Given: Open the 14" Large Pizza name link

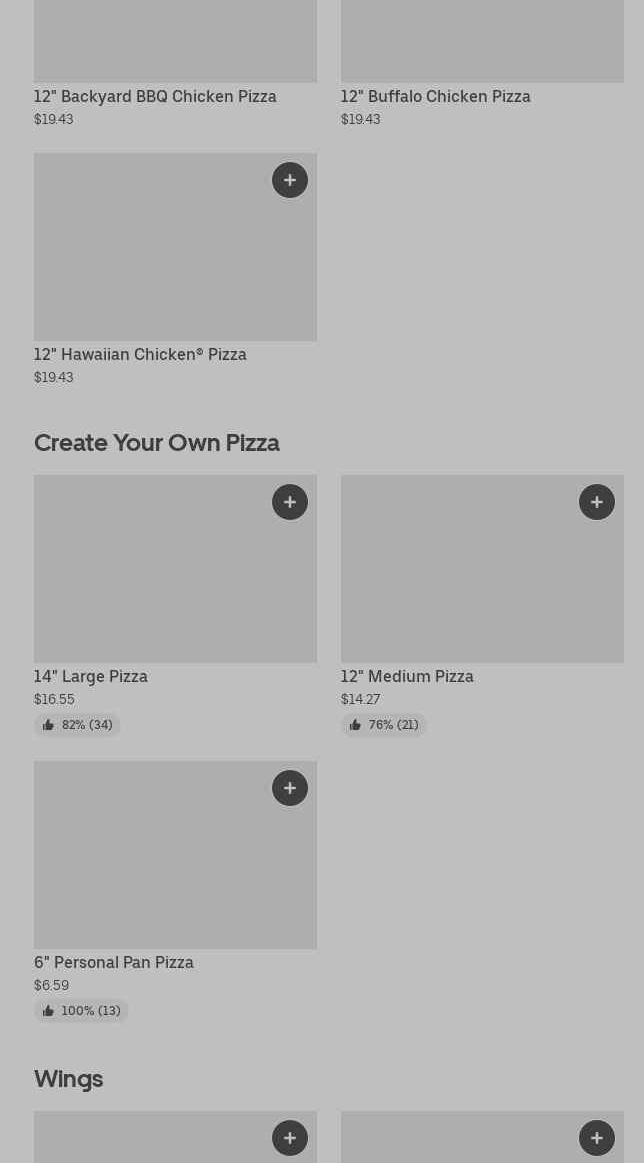Looking at the screenshot, I should (91, 676).
